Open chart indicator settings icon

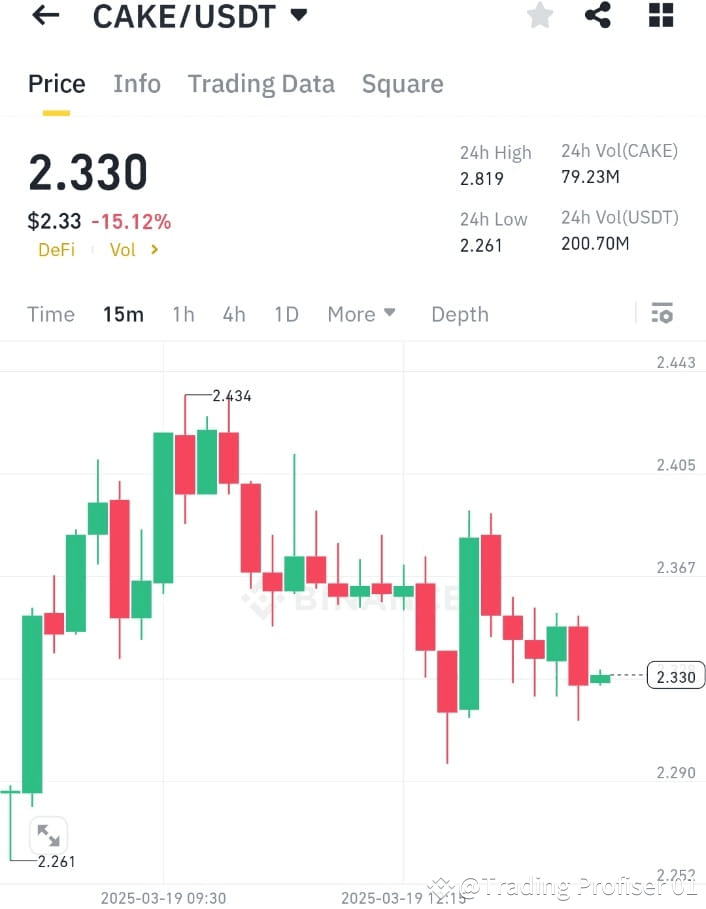click(x=662, y=313)
